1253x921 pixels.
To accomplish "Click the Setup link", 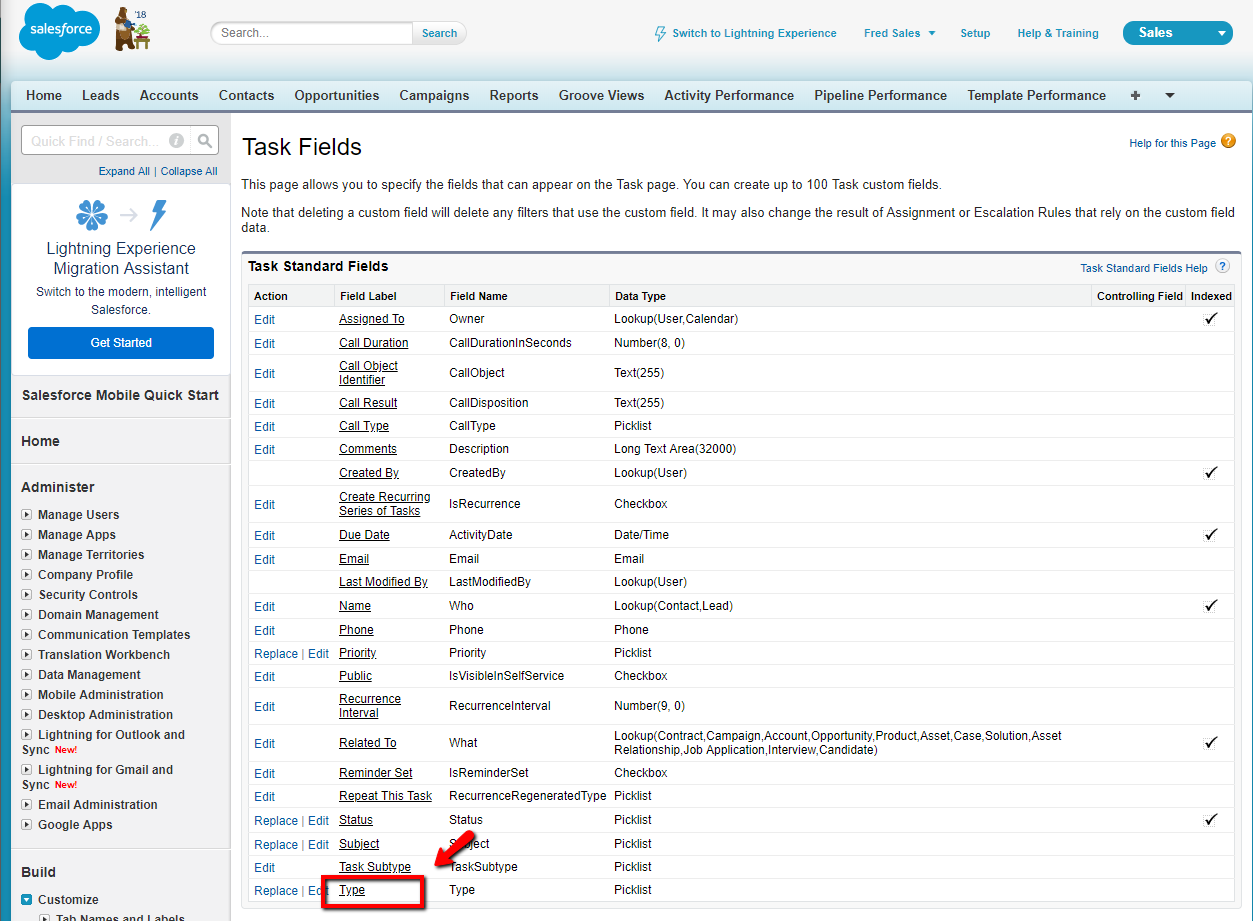I will 975,33.
